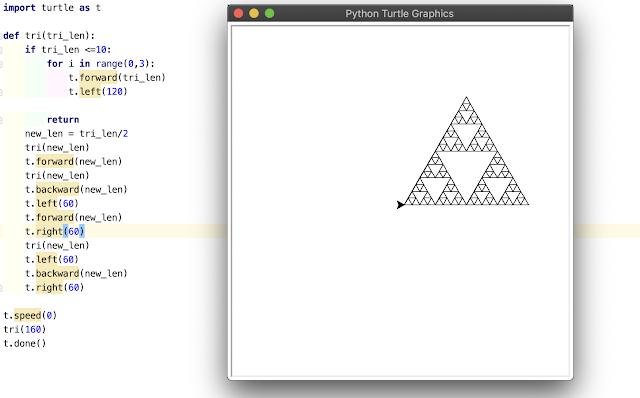Click the 't.forward(tri_len)' line
The image size is (640, 398).
coord(117,78)
